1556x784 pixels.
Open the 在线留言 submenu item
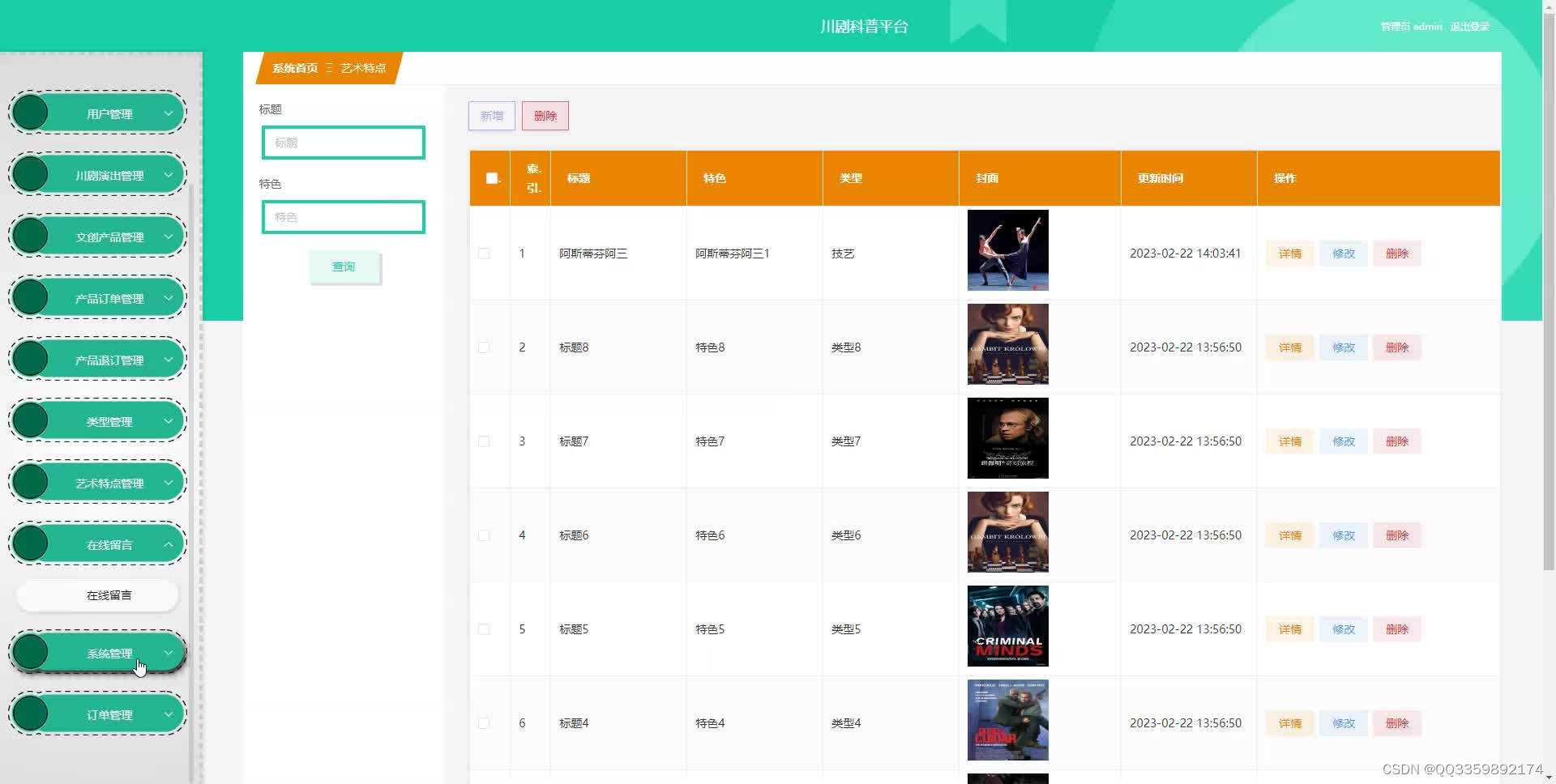[97, 595]
